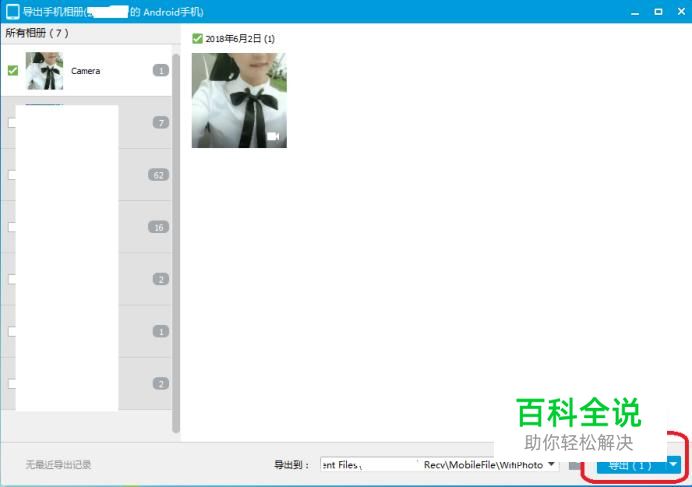Click the 2018年6月2日 (1) date label
The width and height of the screenshot is (692, 487).
[x=240, y=39]
